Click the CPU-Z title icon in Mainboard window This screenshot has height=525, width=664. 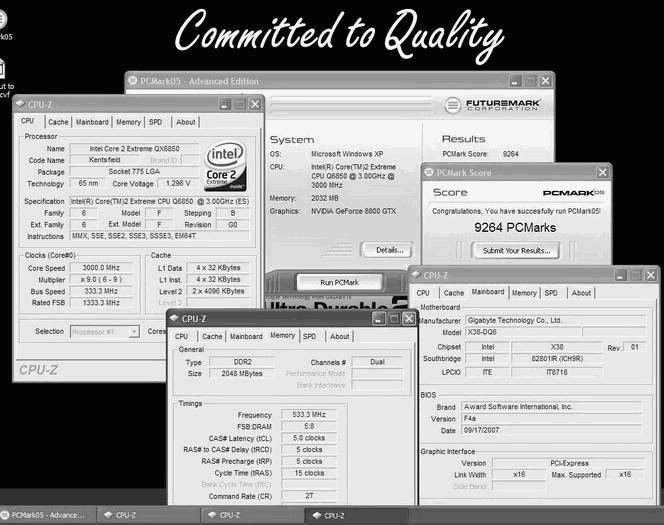point(416,275)
